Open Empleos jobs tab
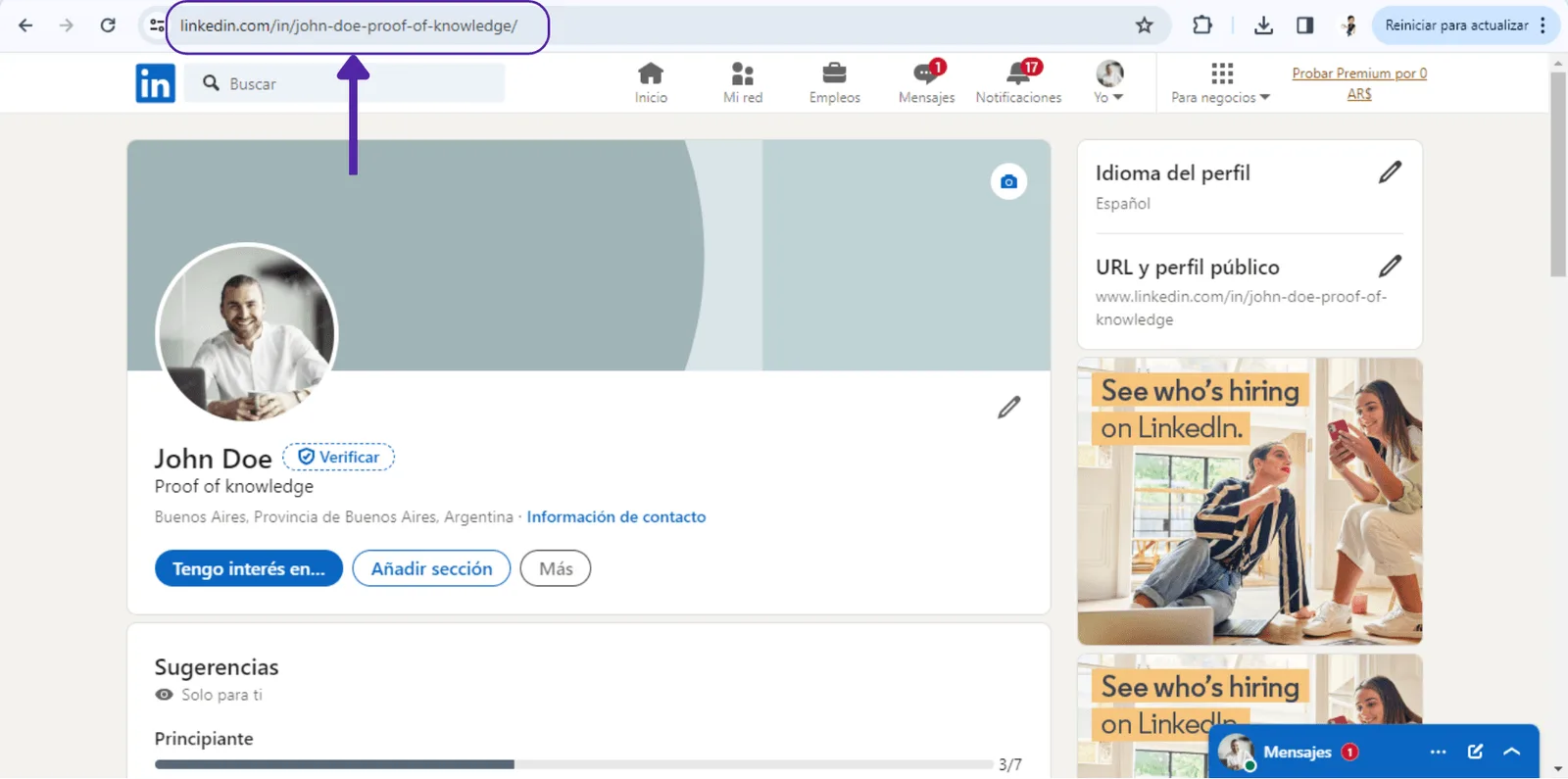 (835, 83)
